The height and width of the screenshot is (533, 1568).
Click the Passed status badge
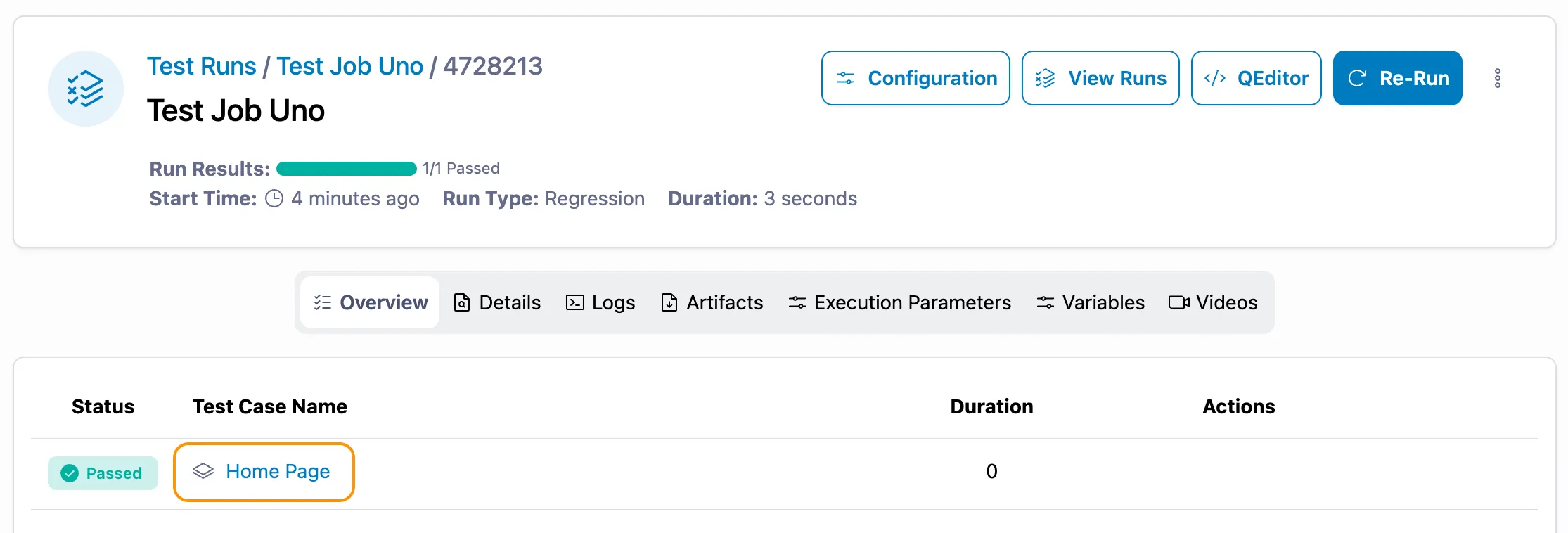tap(103, 473)
